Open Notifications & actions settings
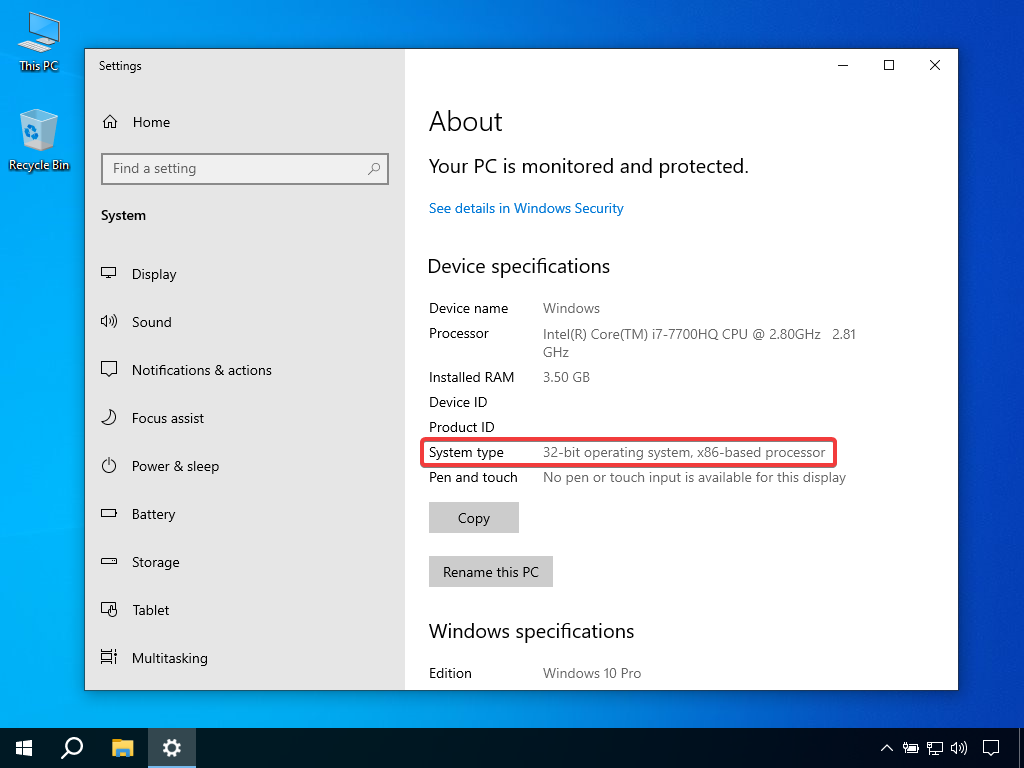 [201, 370]
